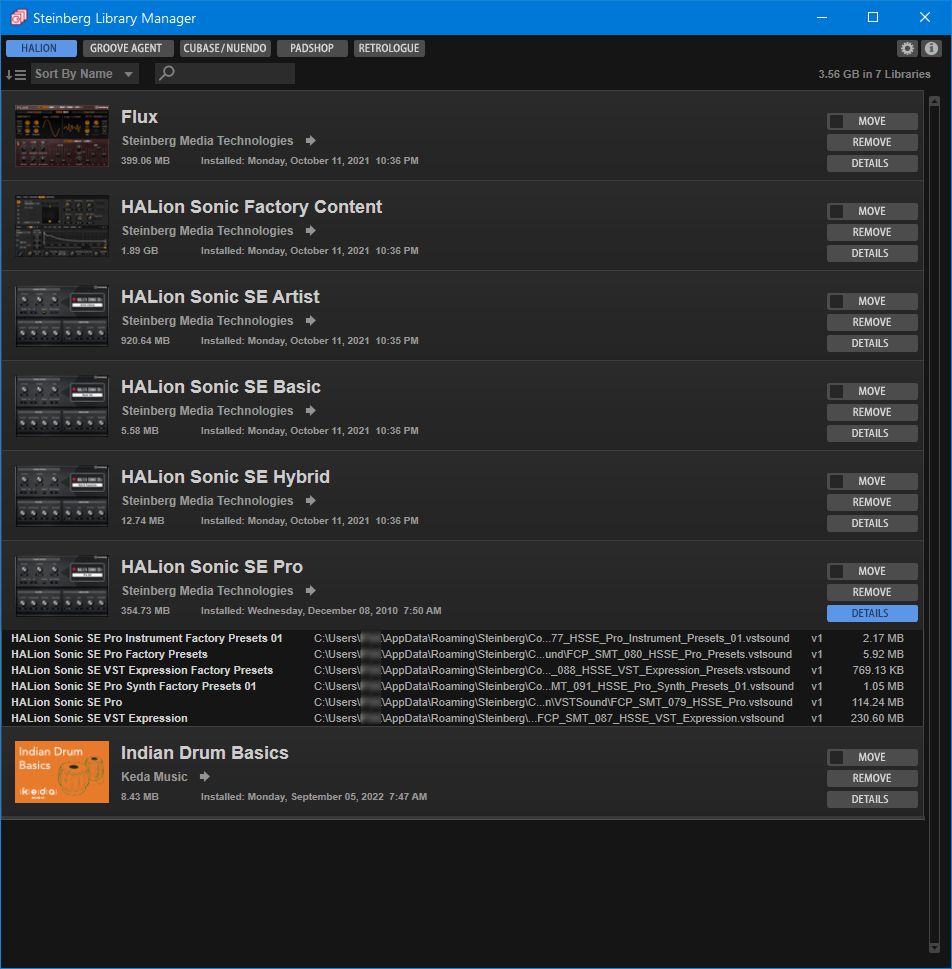Expand details for HALion Sonic Factory Content
The width and height of the screenshot is (952, 969).
point(872,253)
